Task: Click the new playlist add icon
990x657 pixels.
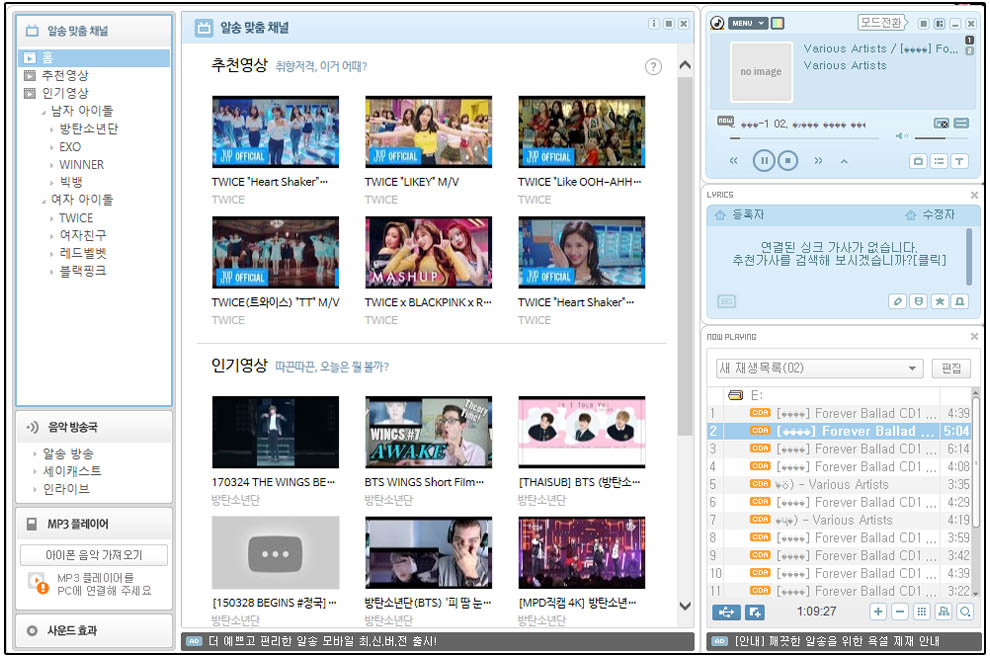Action: 754,612
